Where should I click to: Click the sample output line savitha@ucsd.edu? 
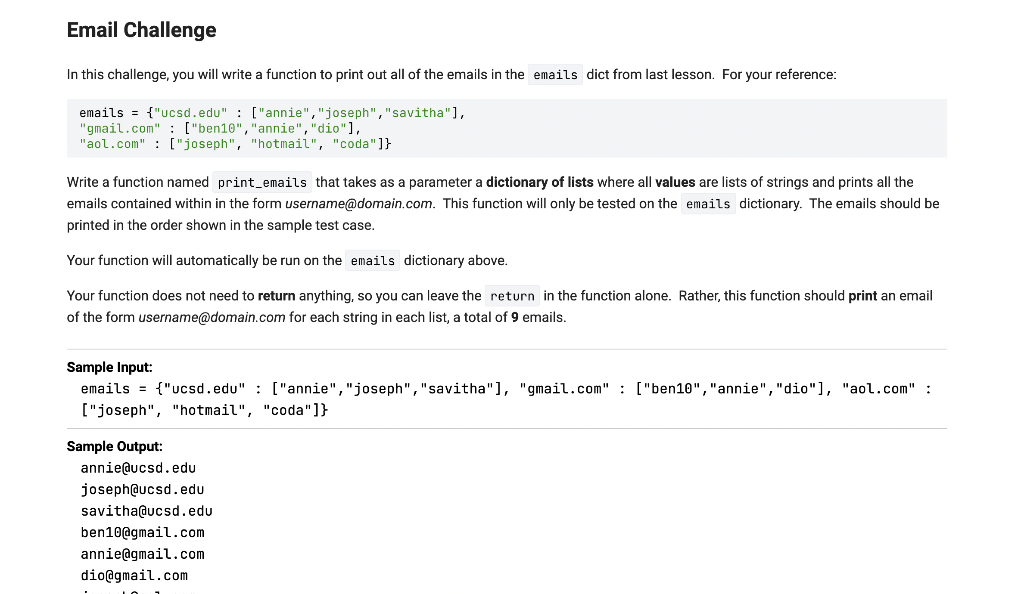pyautogui.click(x=146, y=511)
